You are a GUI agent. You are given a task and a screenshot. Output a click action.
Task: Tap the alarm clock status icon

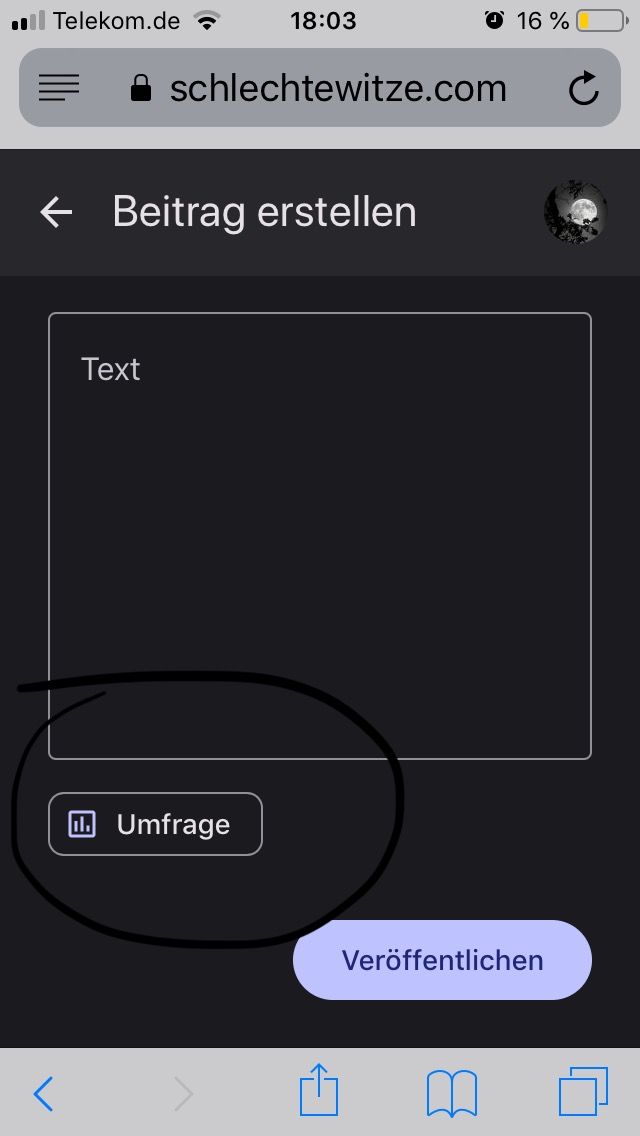(494, 21)
